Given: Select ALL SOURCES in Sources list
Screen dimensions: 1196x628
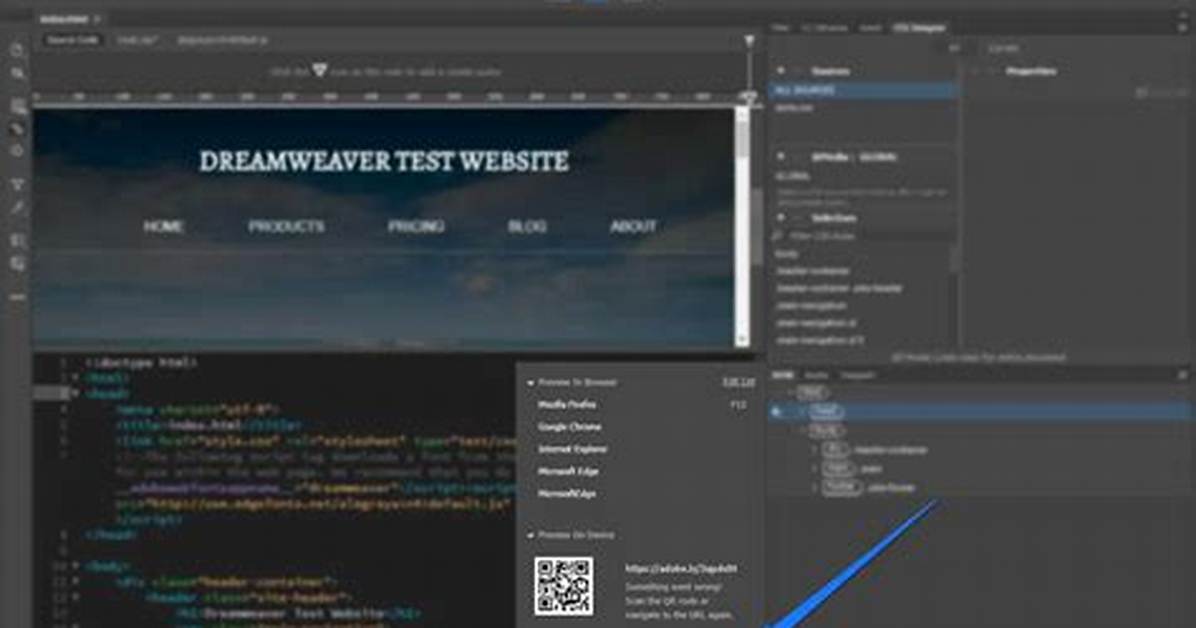Looking at the screenshot, I should [863, 90].
